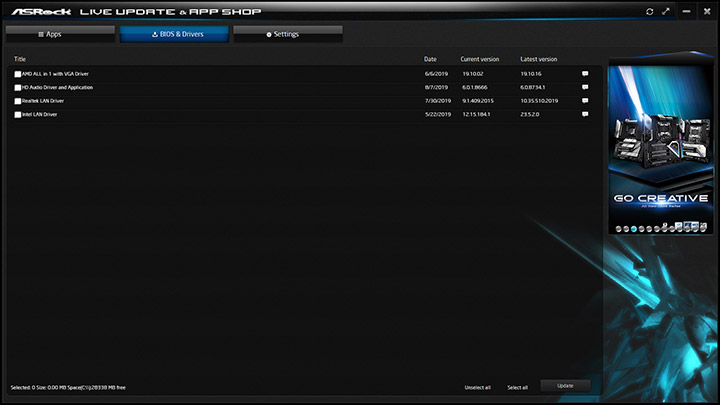Open comment icon for HD Audio Driver row

[585, 87]
